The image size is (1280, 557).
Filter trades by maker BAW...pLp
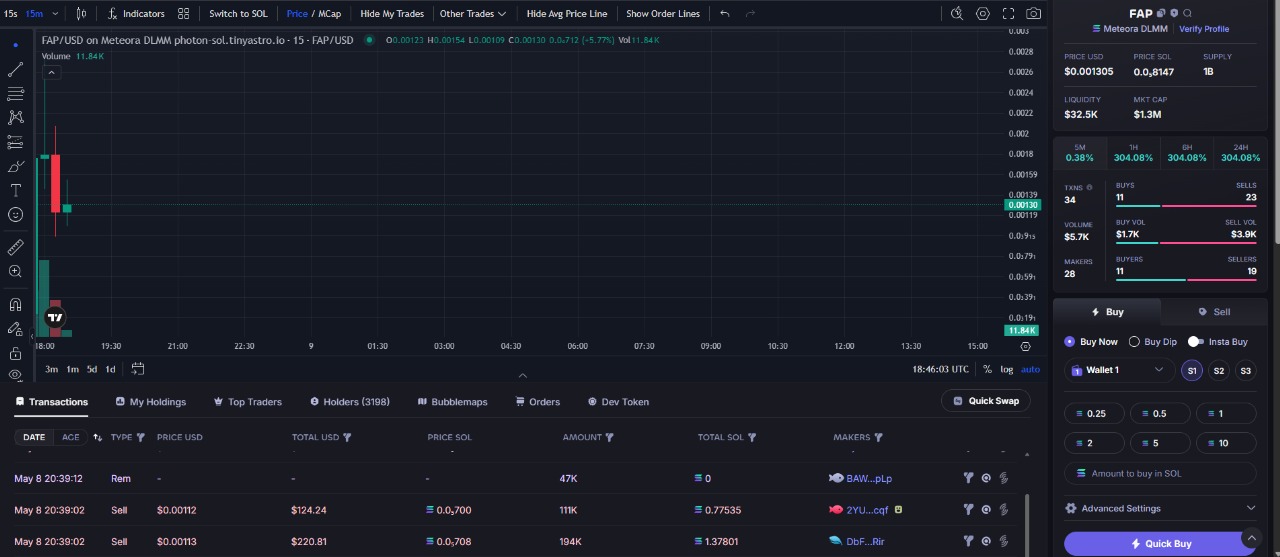click(968, 478)
